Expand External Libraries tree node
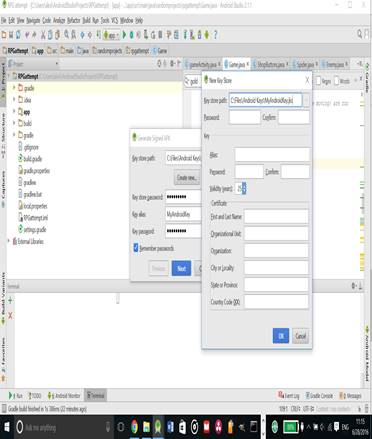Viewport: 372px width, 439px height. pyautogui.click(x=9, y=241)
